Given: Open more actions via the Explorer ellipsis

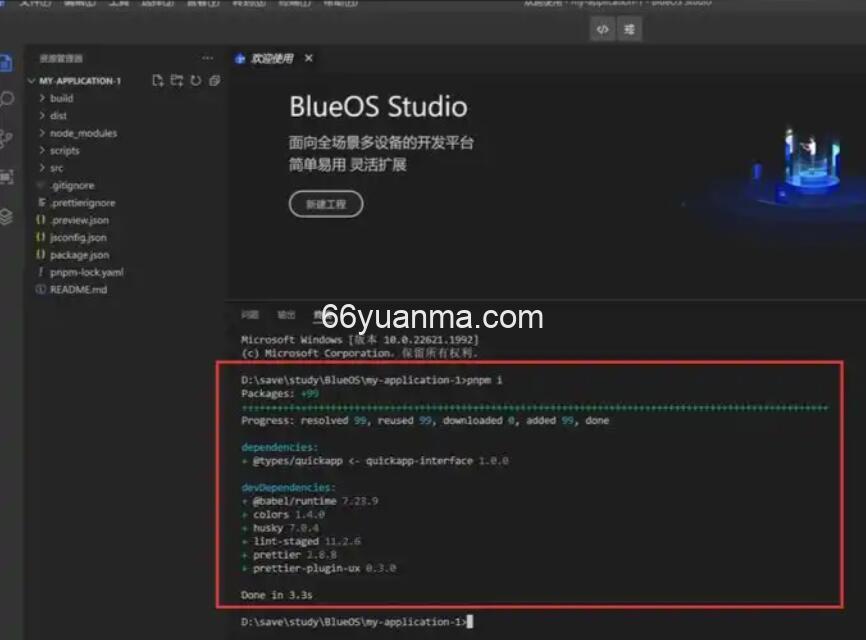Looking at the screenshot, I should click(207, 58).
